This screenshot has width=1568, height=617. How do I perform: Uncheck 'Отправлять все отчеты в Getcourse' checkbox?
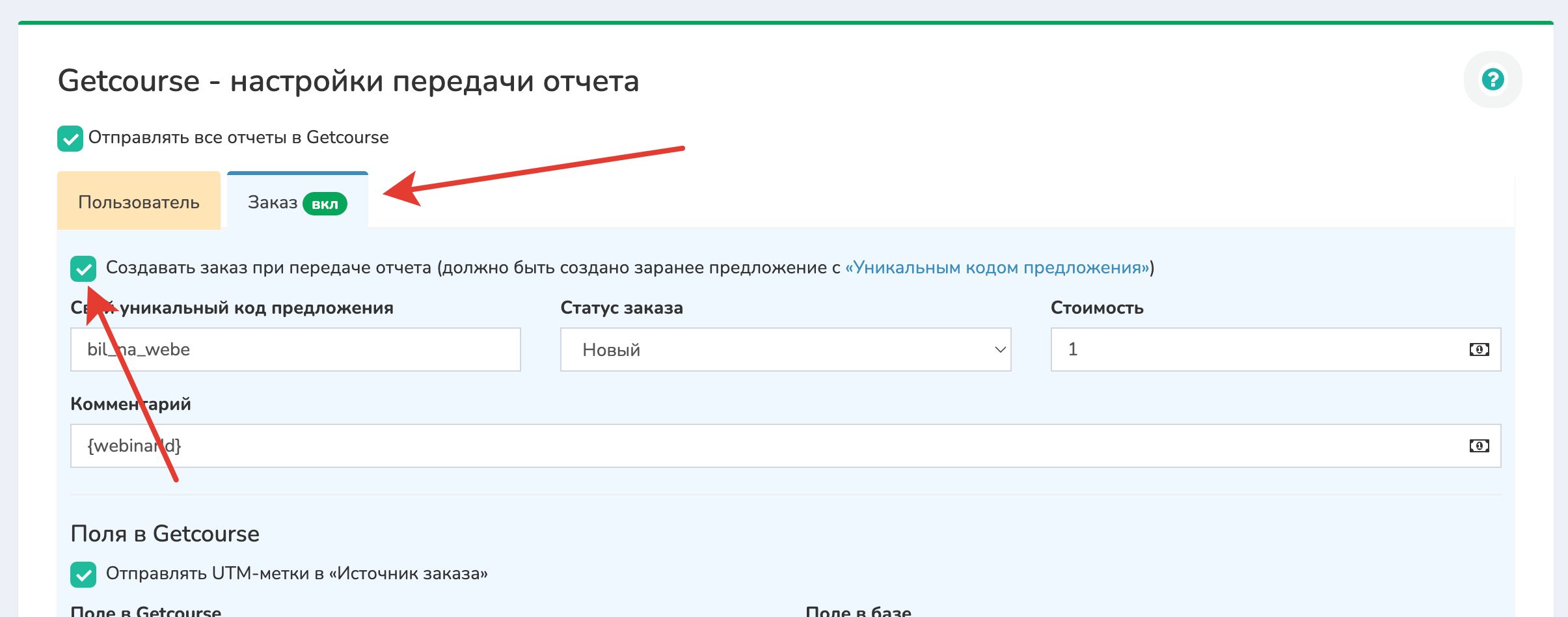tap(70, 139)
